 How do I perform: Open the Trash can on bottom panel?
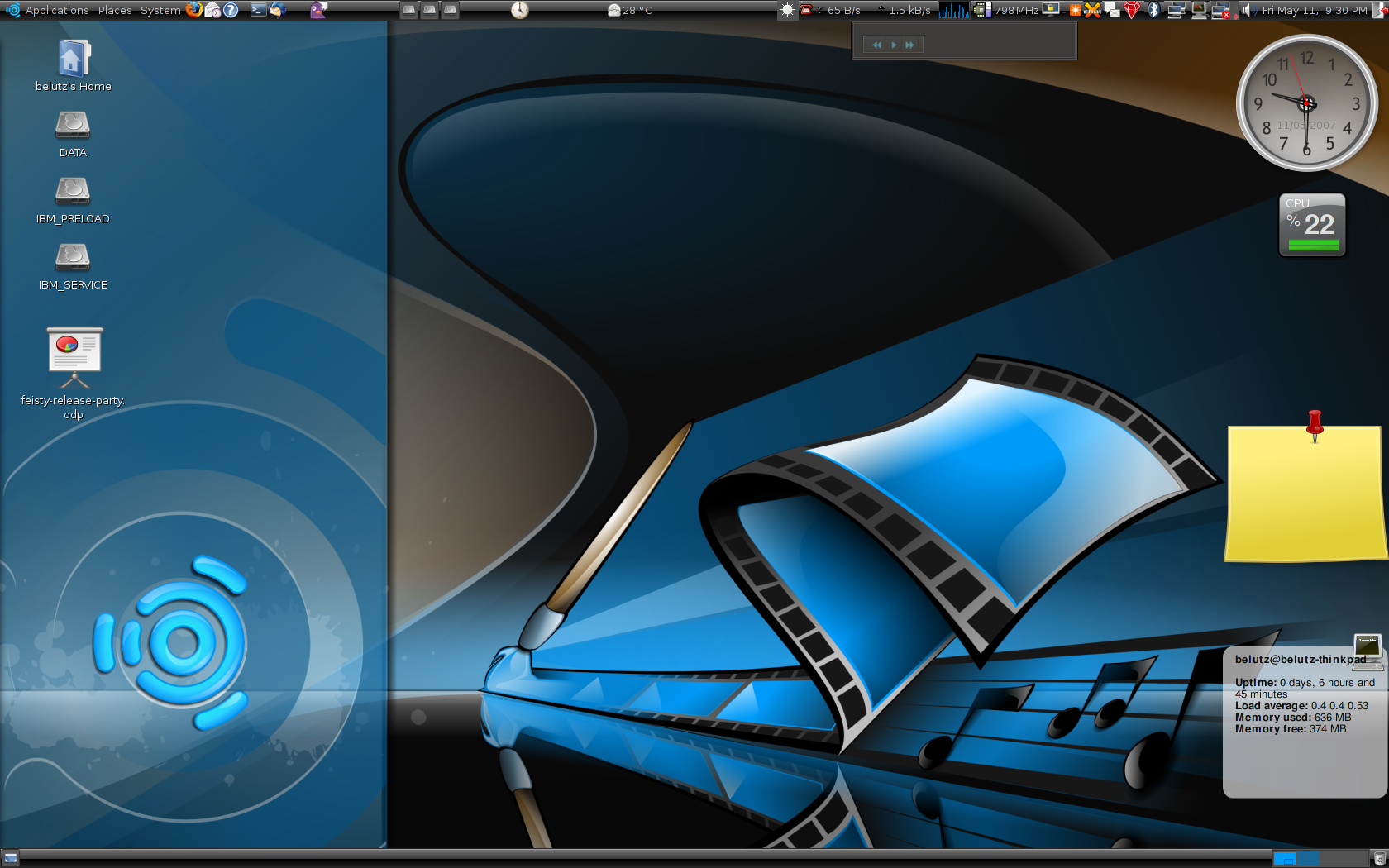tap(1379, 858)
